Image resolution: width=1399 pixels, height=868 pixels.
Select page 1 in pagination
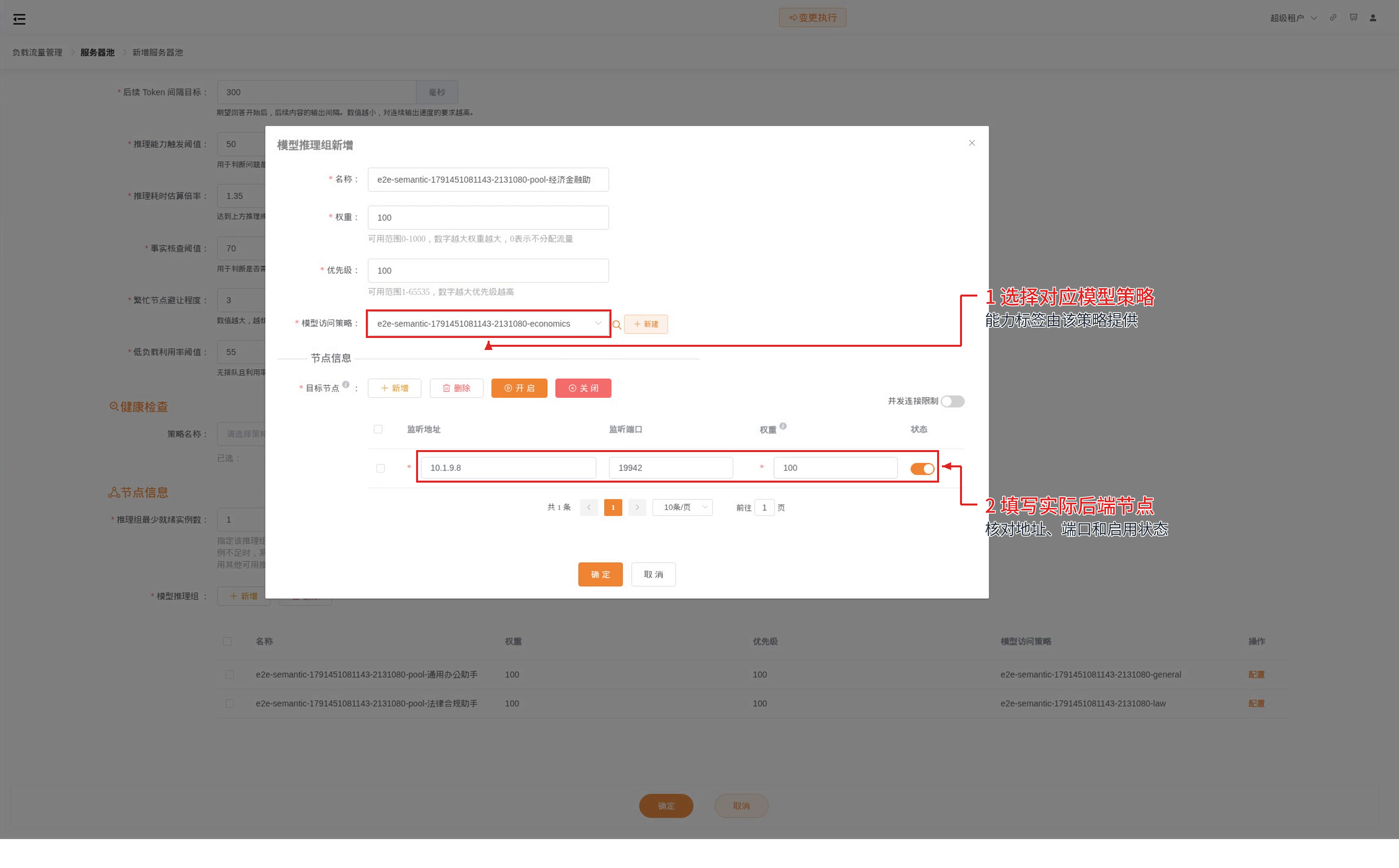click(613, 508)
